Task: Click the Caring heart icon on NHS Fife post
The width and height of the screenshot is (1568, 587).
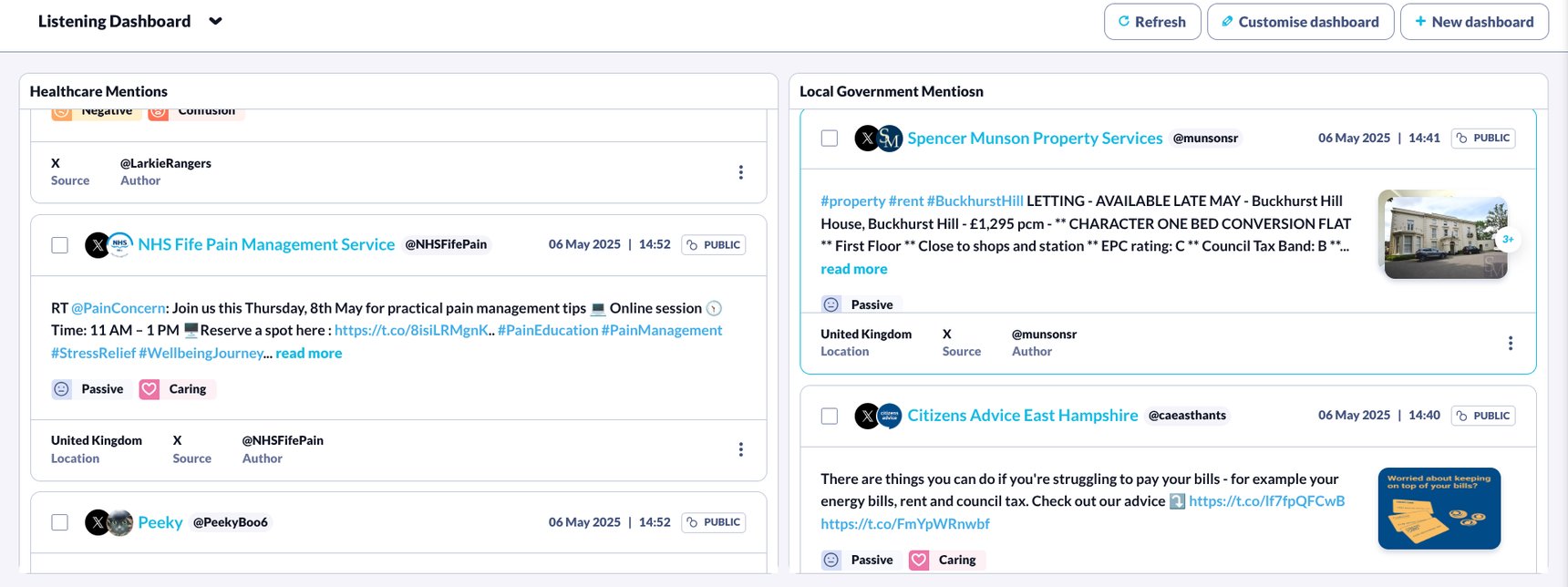Action: 149,388
